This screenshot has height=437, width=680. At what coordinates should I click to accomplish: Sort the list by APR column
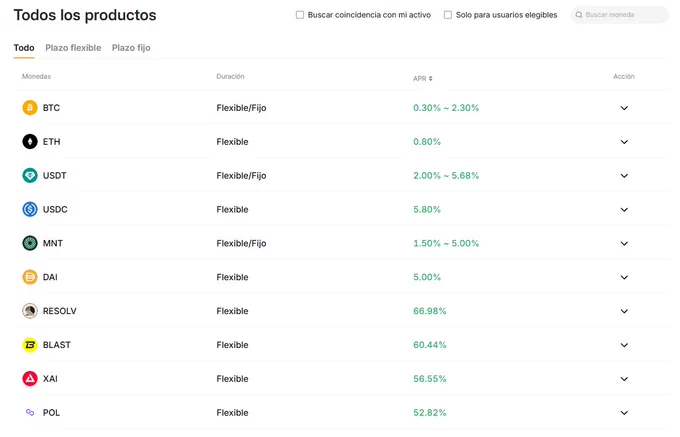click(423, 78)
